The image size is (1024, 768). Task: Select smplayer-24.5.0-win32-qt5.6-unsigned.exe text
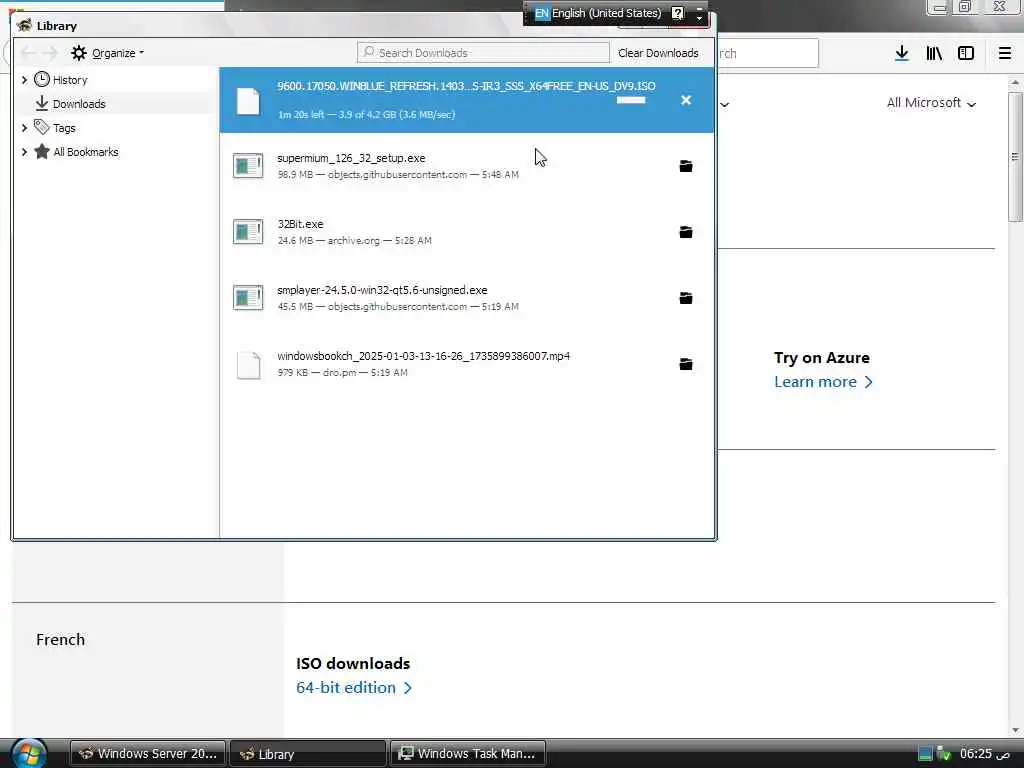click(382, 290)
